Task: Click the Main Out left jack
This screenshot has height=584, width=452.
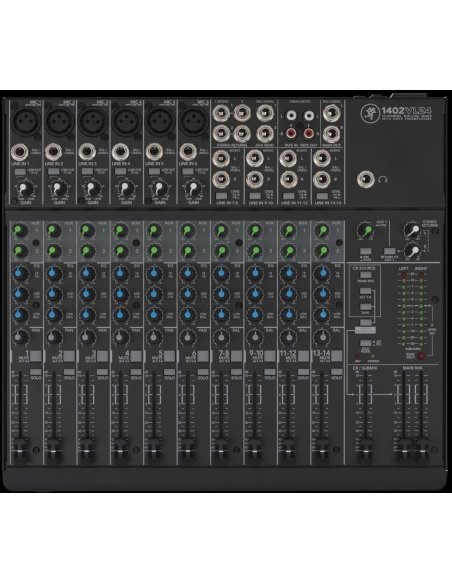Action: (x=331, y=113)
